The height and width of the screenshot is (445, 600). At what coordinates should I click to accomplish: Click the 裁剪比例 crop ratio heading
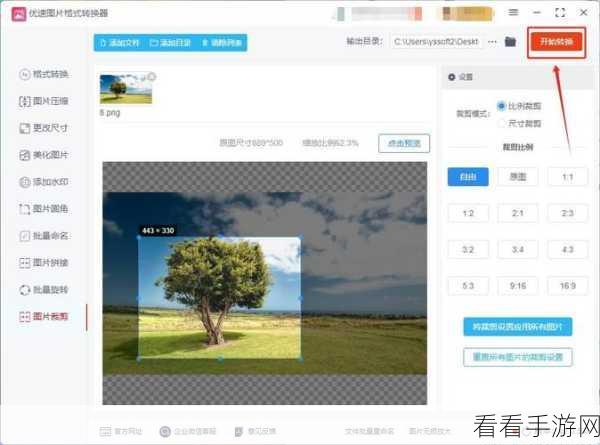tap(518, 147)
